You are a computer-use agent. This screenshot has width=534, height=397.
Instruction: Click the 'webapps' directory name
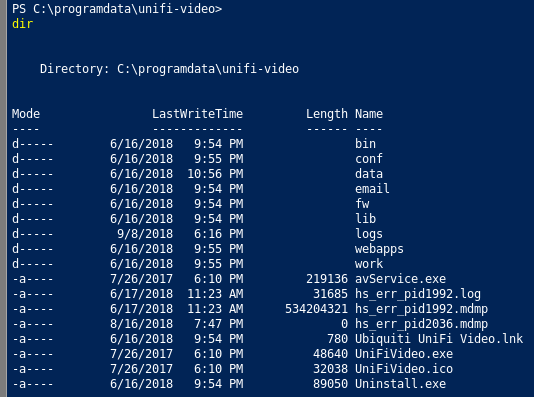tap(379, 249)
